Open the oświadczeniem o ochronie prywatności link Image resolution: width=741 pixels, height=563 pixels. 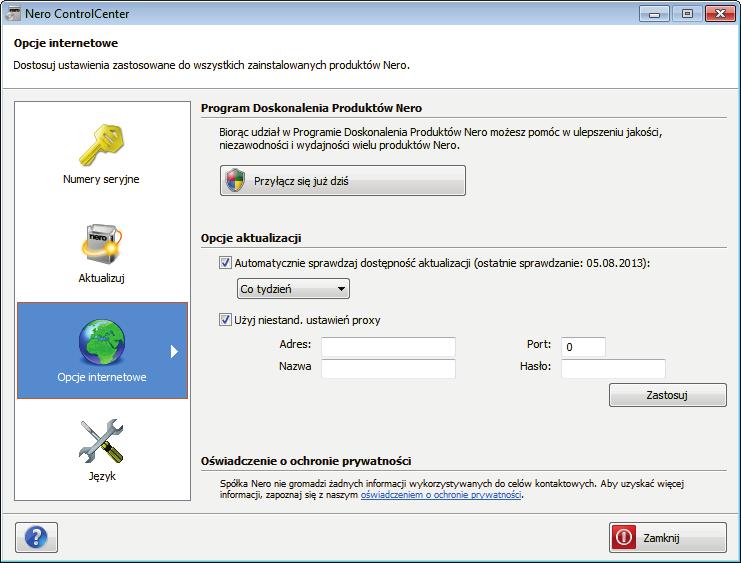point(441,495)
